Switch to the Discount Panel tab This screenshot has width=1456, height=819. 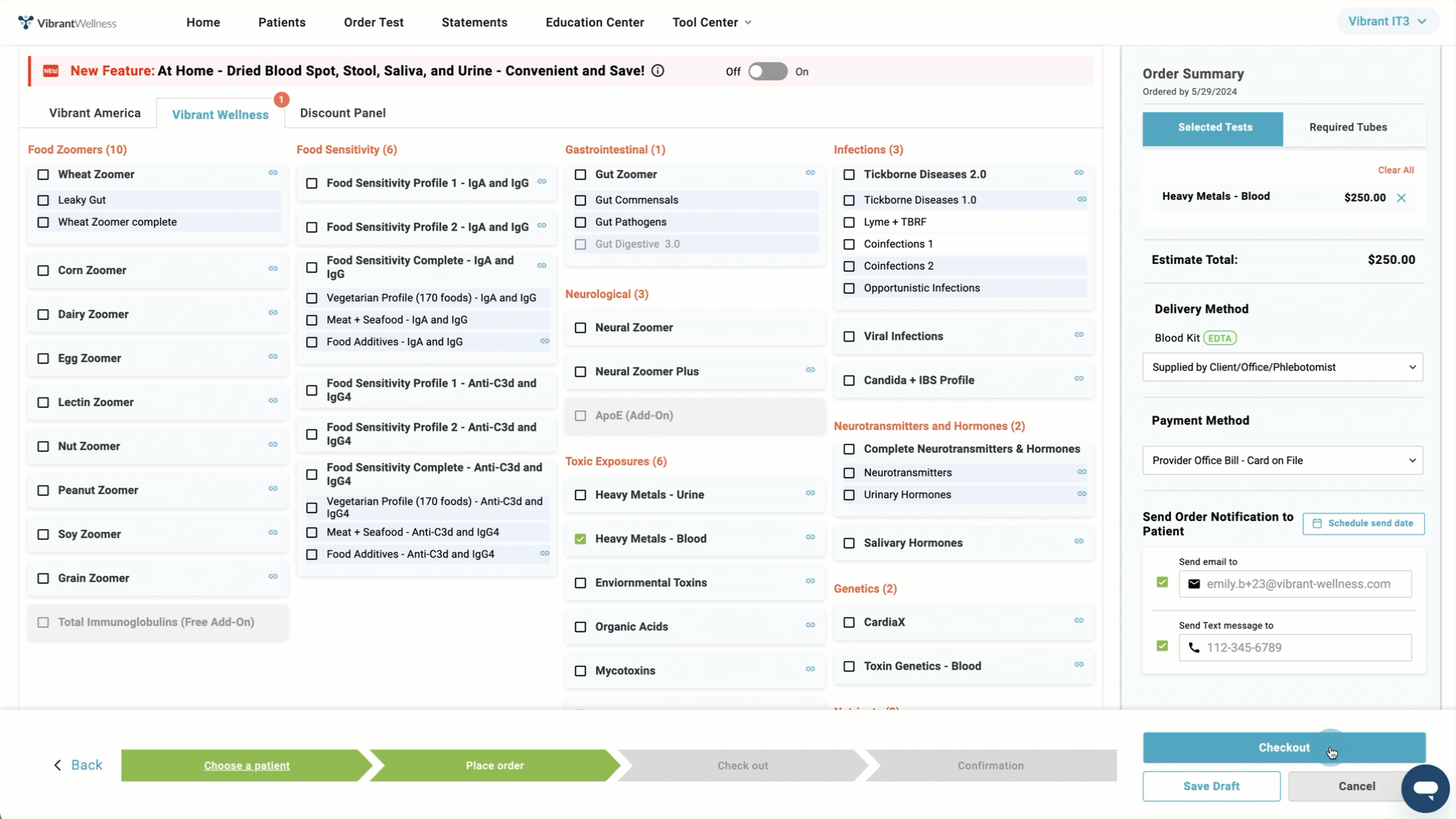point(343,113)
